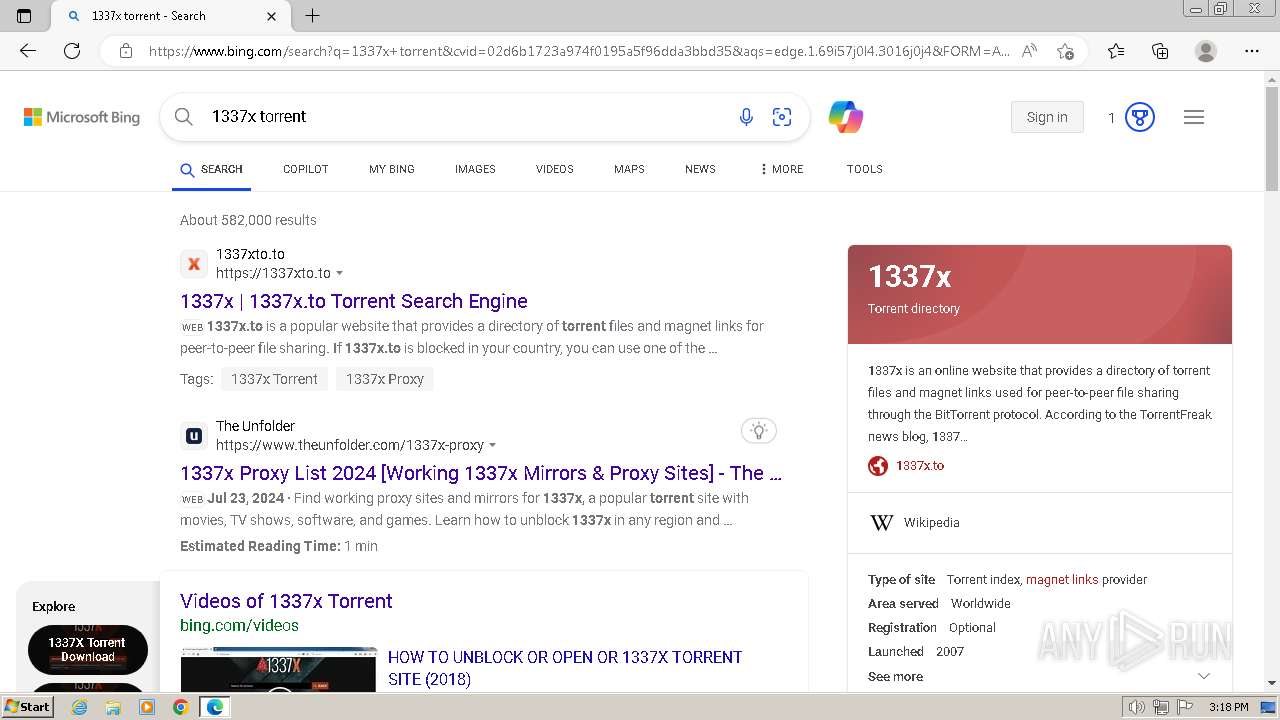Click the browser back arrow
Viewport: 1280px width, 720px height.
pos(28,51)
